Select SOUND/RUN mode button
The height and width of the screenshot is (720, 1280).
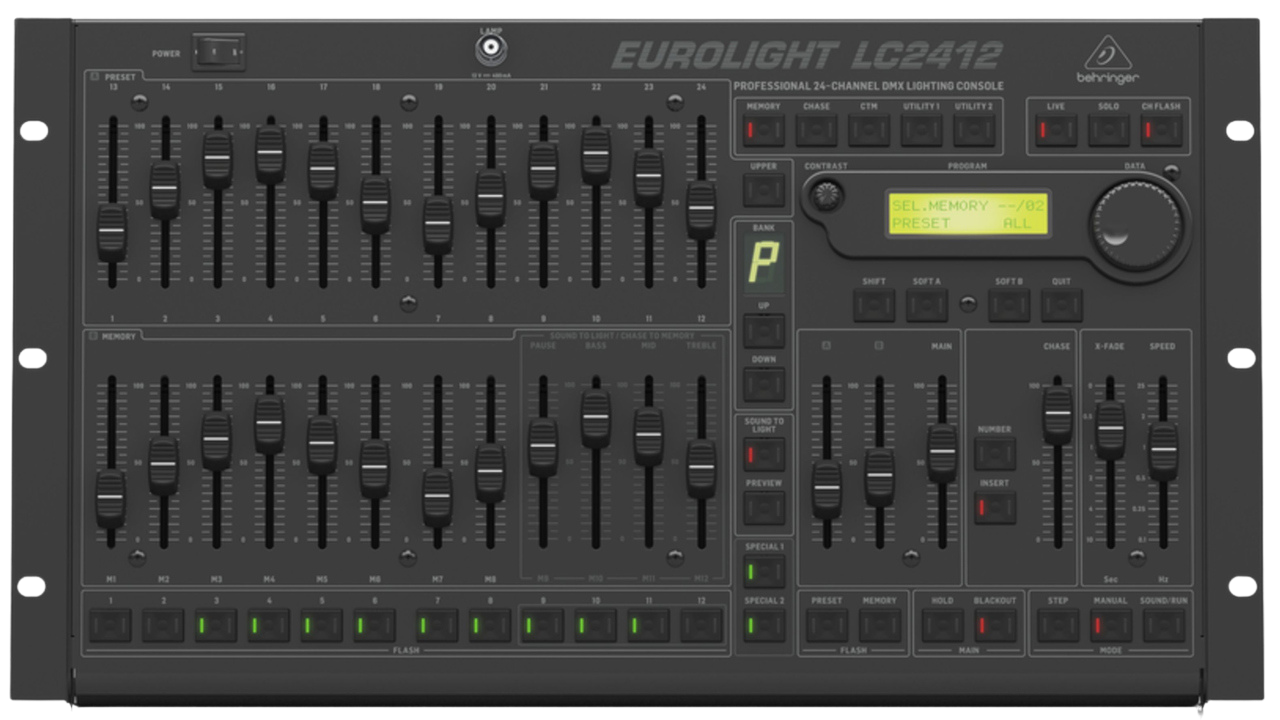point(1163,625)
